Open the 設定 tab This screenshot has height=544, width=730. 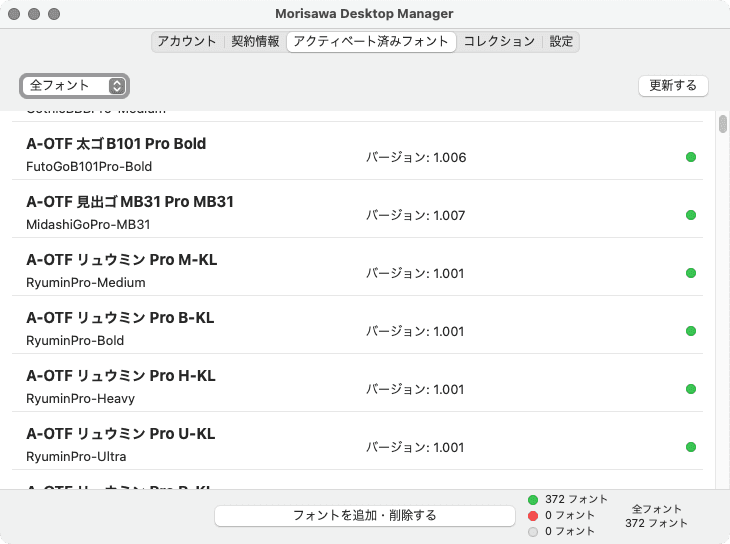(x=561, y=41)
